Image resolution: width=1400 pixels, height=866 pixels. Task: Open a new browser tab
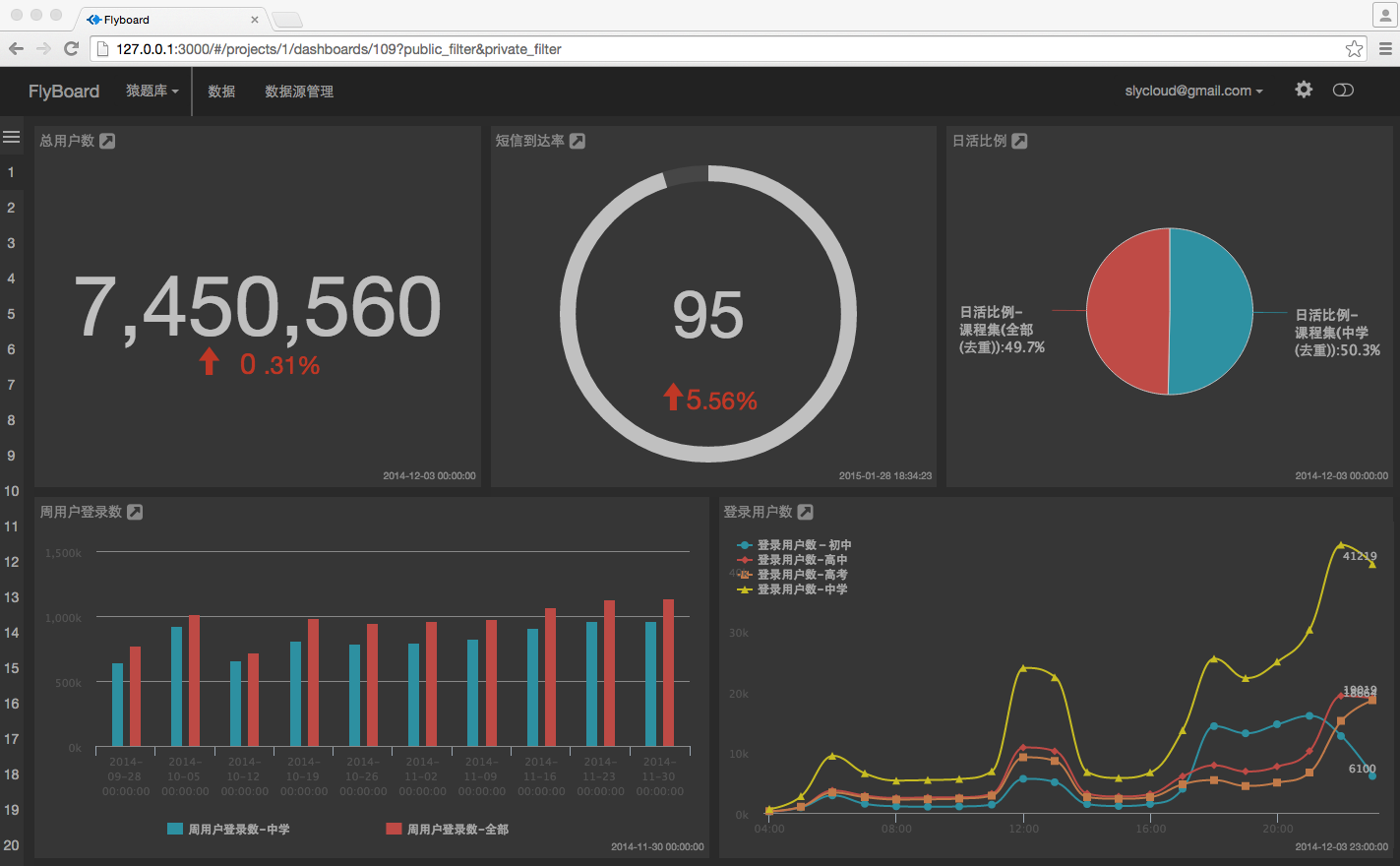(286, 20)
